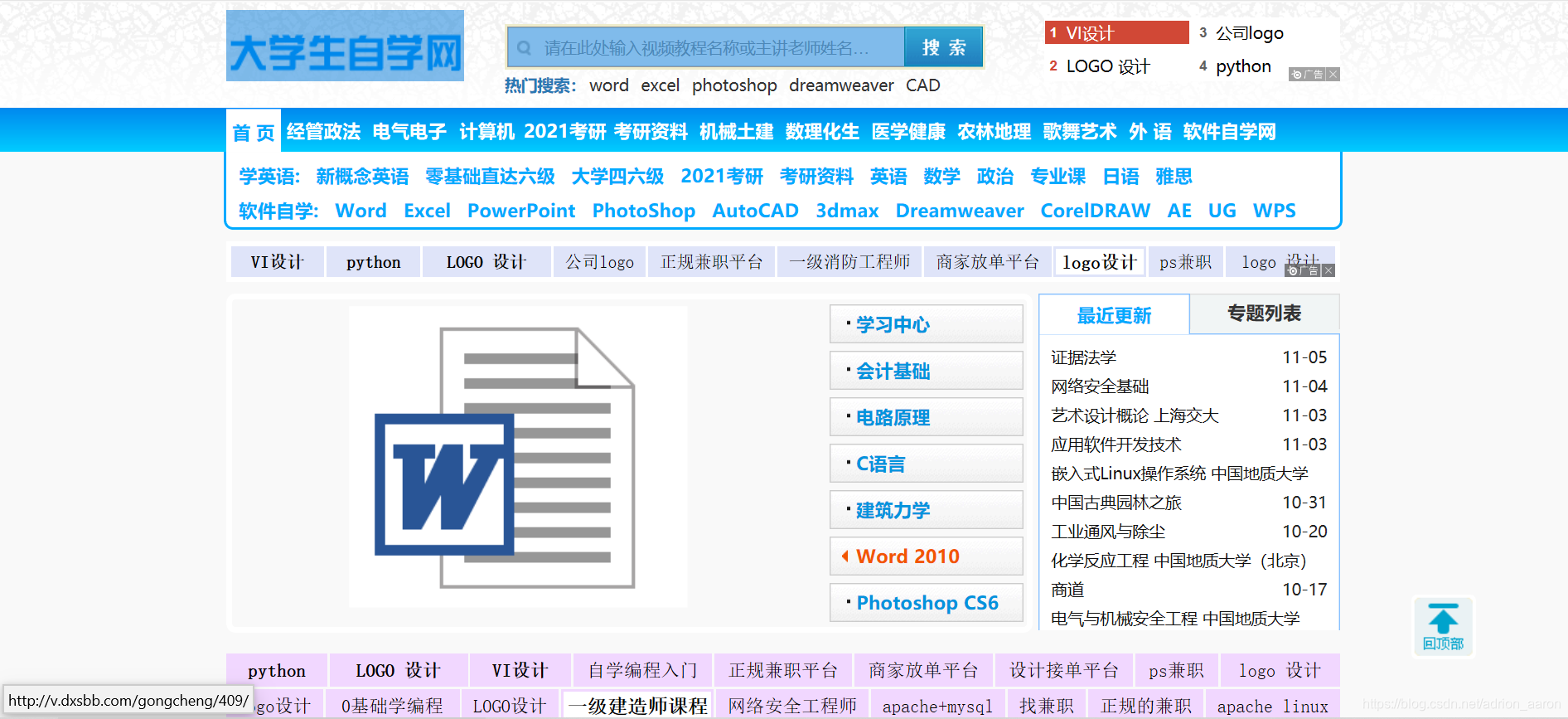Viewport: 1568px width, 719px height.
Task: Open the 歌舞艺术 navigation menu
Action: [x=1080, y=131]
